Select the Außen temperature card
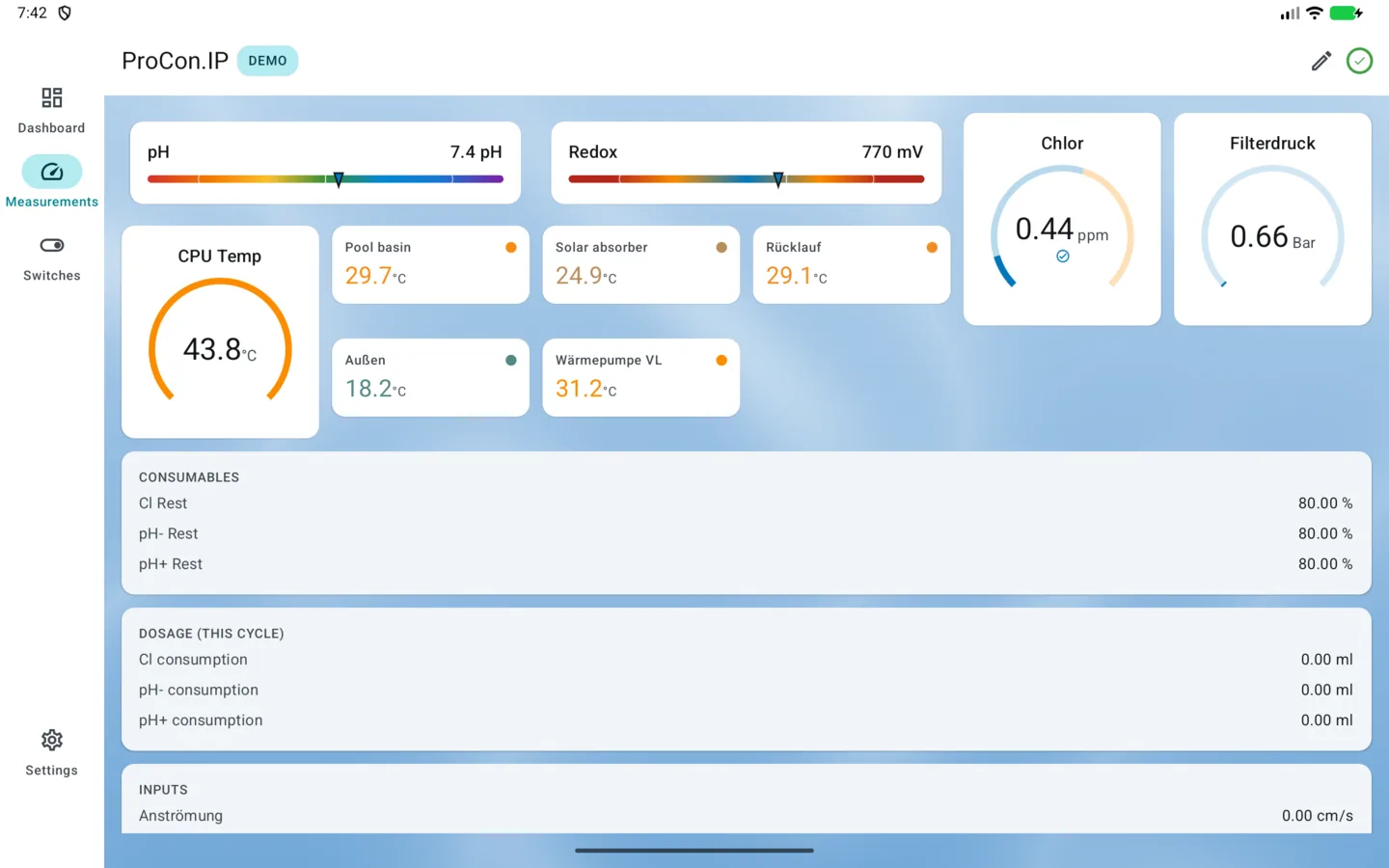 pos(430,377)
